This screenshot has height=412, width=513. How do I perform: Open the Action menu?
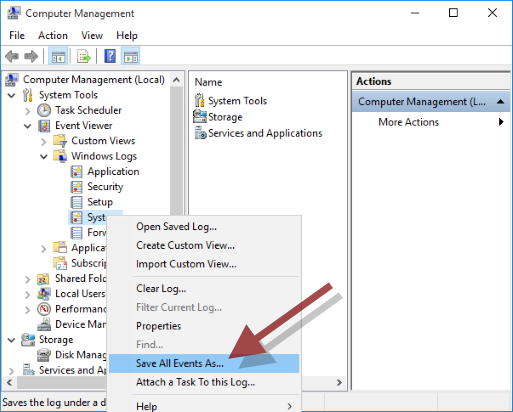pos(53,35)
